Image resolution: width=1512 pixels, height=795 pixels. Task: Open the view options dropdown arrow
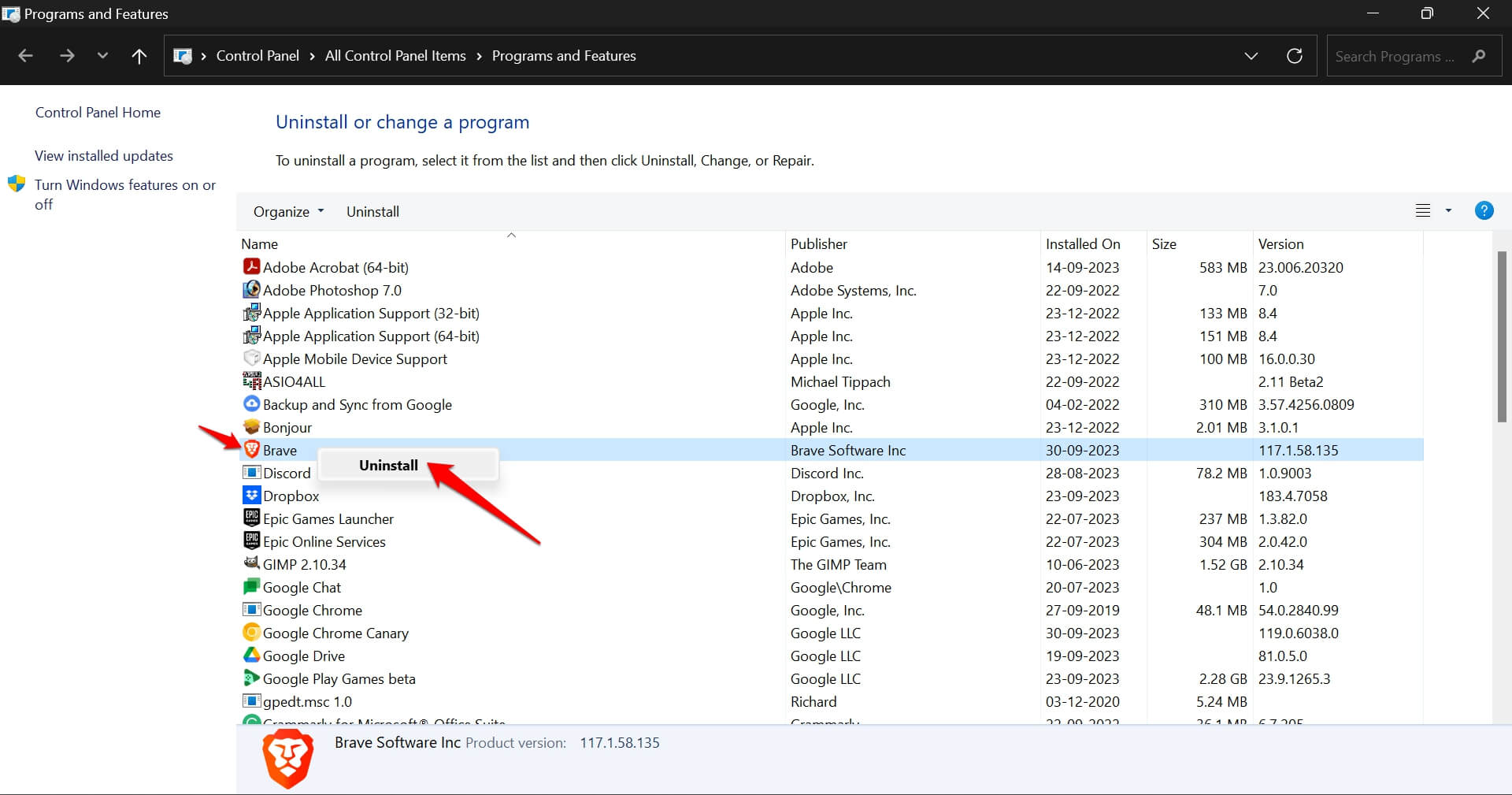(x=1448, y=211)
